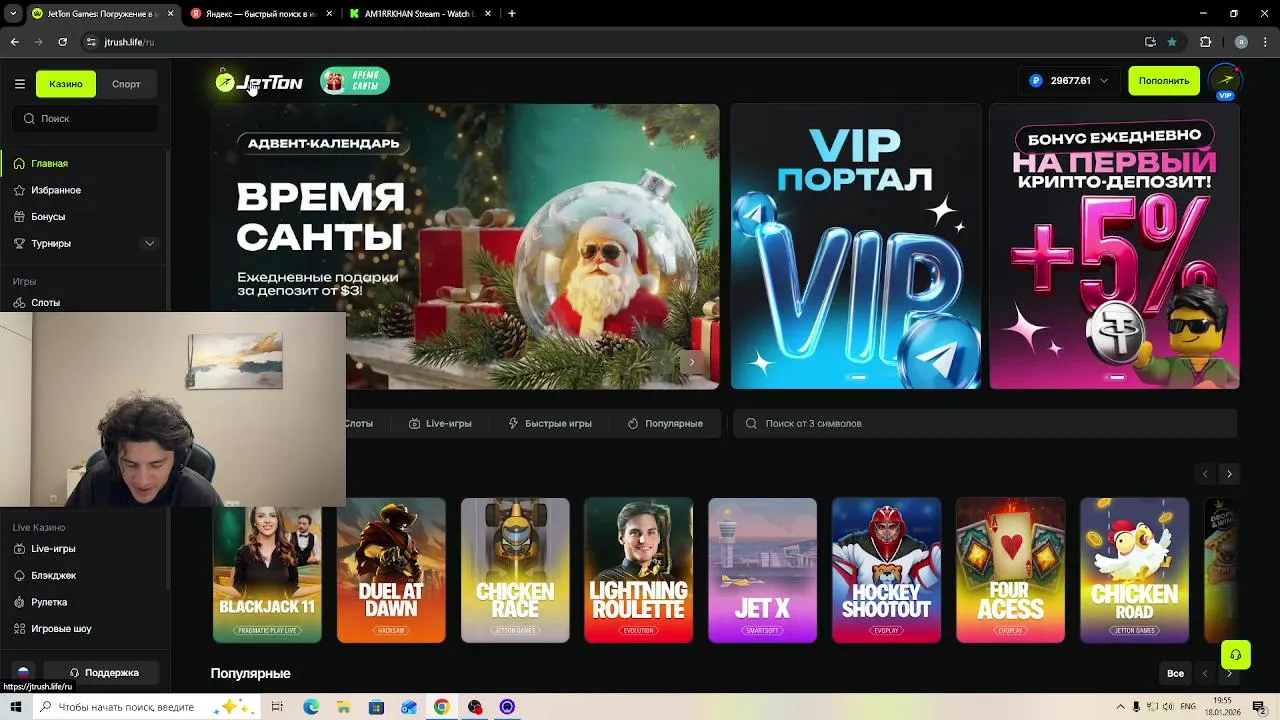Show hidden system tray icons
This screenshot has width=1280, height=720.
(x=1120, y=707)
